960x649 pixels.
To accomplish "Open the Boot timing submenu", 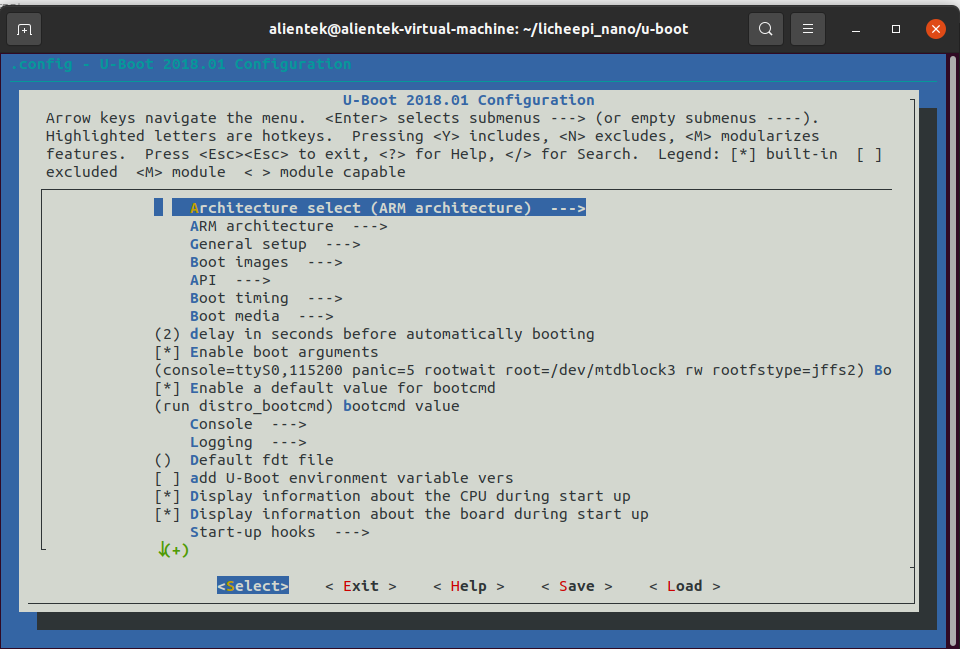I will [x=266, y=298].
